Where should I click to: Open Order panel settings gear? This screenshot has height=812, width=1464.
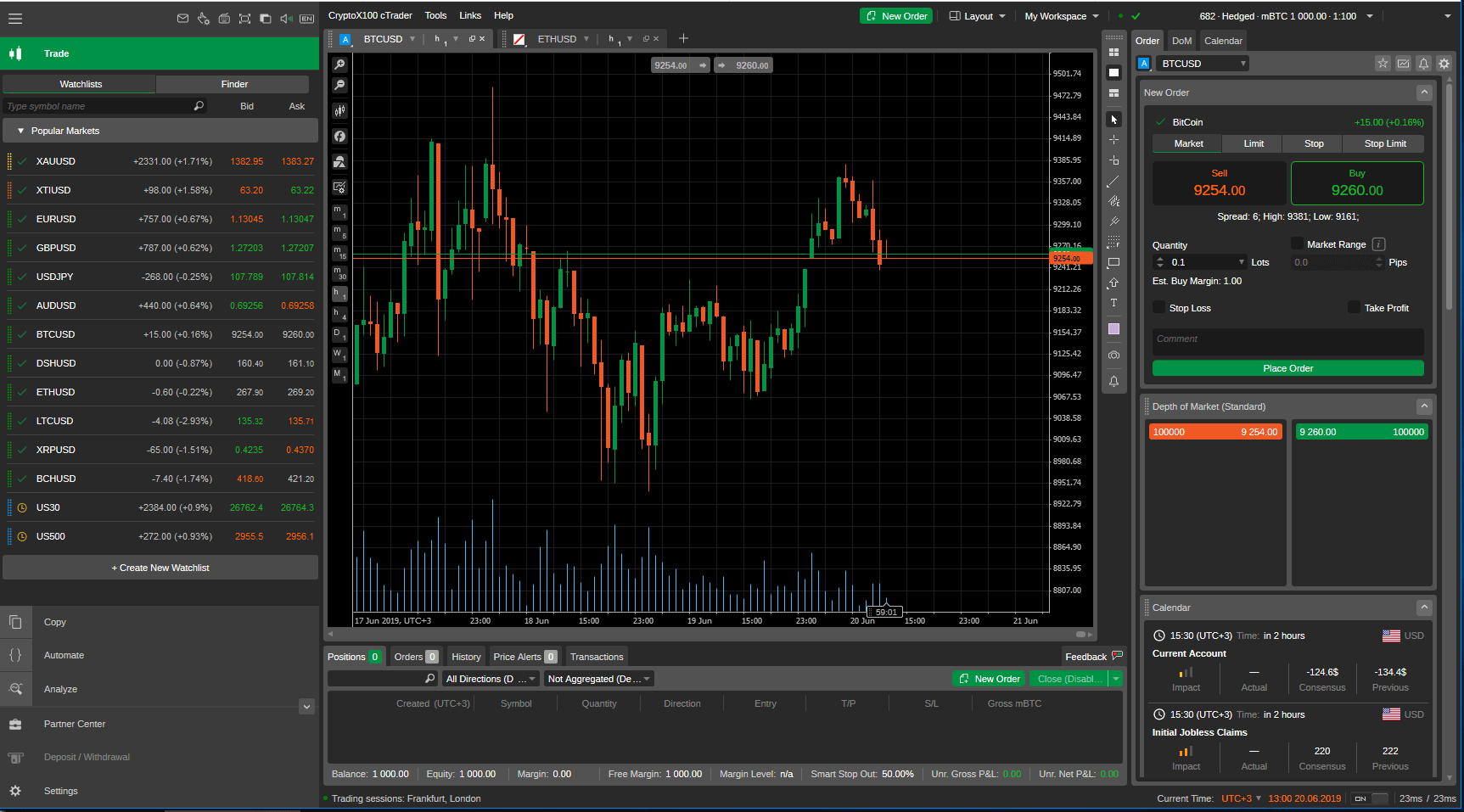click(1444, 63)
